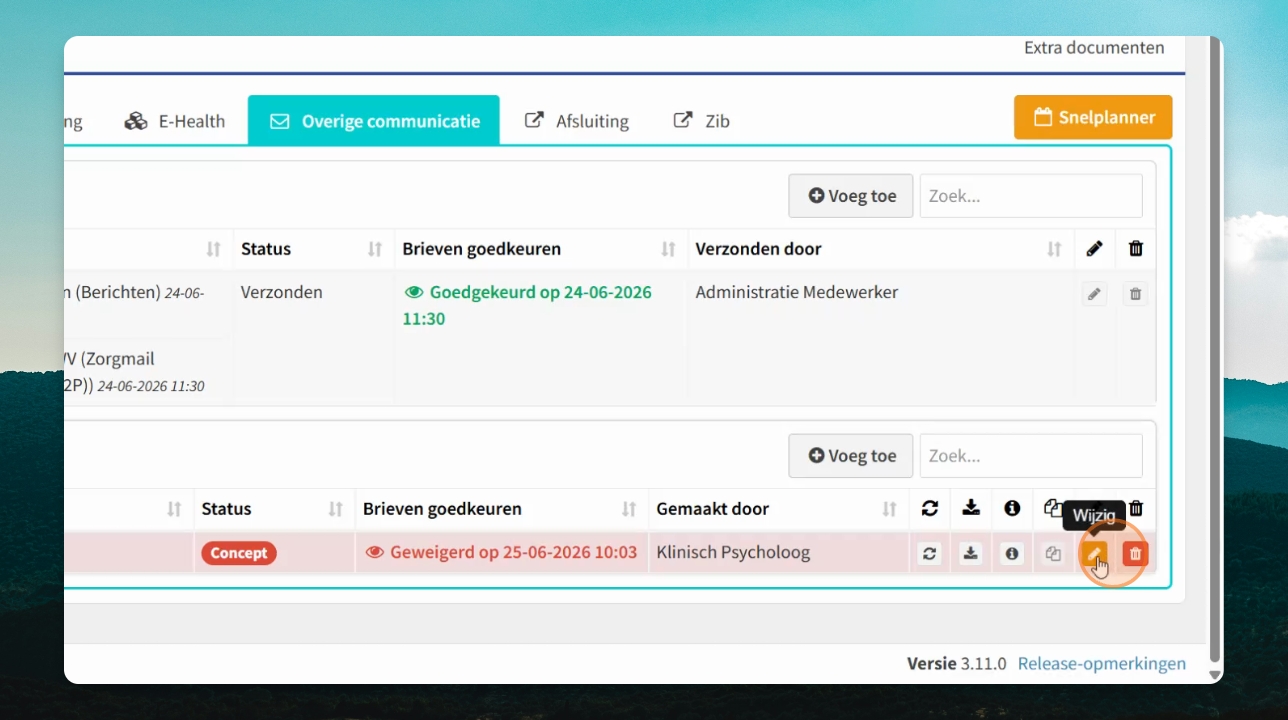Download the Concept letter via download icon
The height and width of the screenshot is (720, 1288).
971,553
